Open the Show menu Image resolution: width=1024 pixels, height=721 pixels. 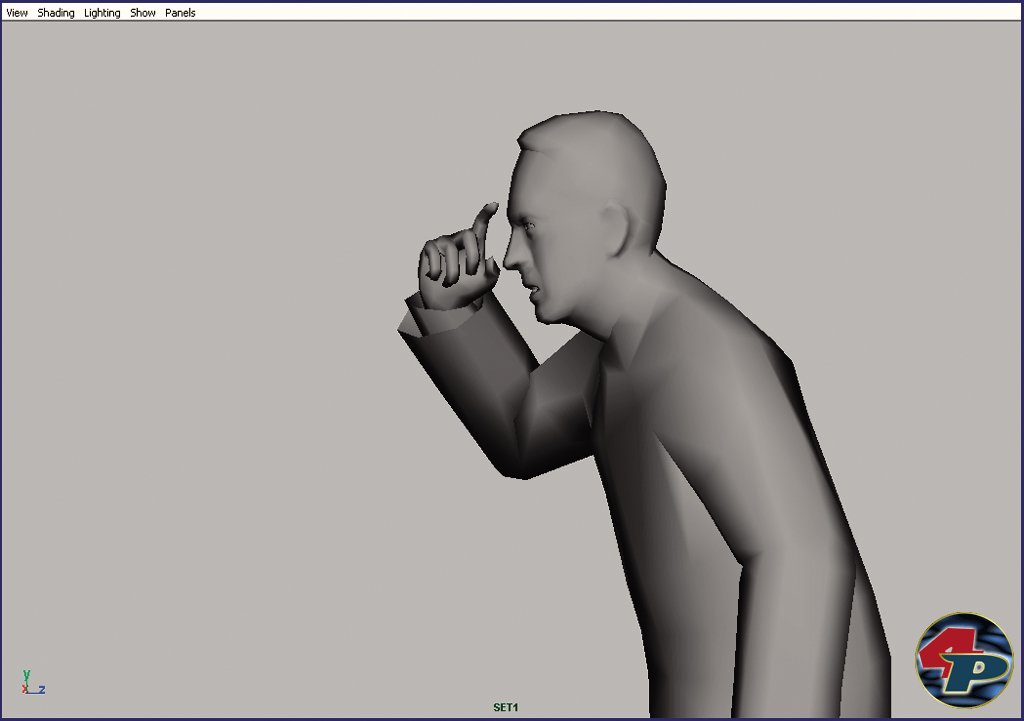[143, 13]
